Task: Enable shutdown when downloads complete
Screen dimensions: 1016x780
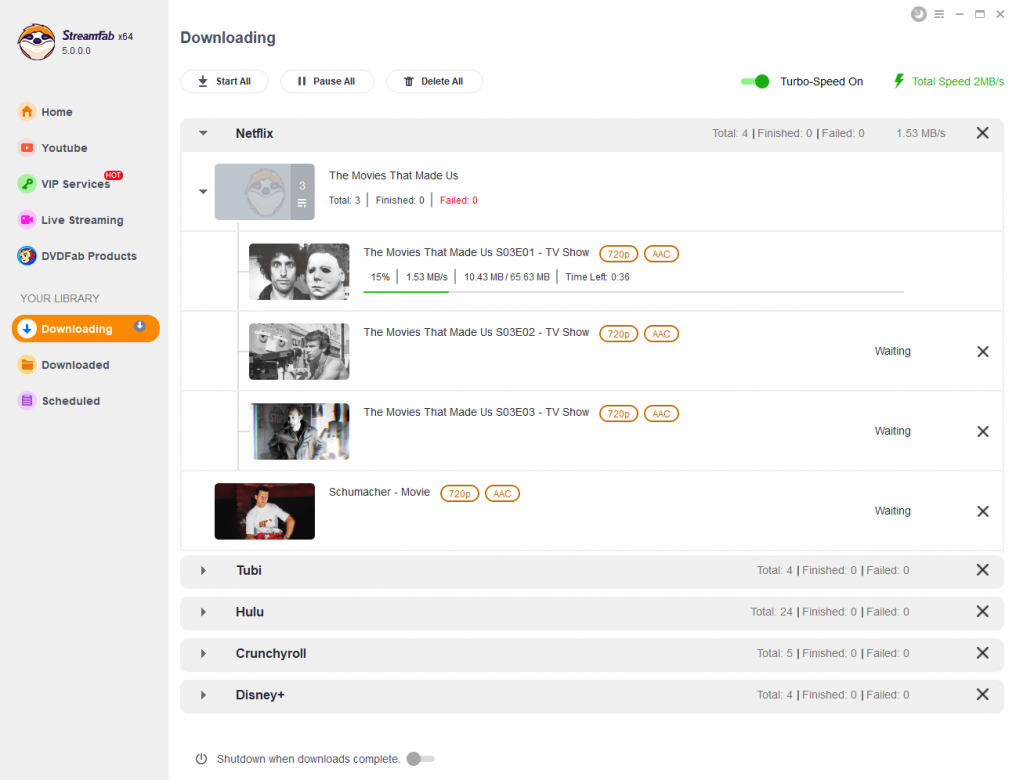Action: click(x=420, y=758)
